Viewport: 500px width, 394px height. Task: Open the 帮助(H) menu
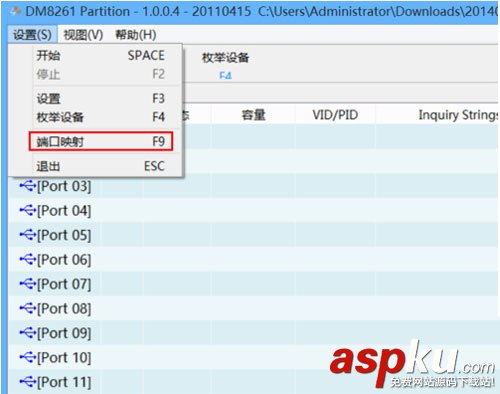tap(136, 35)
